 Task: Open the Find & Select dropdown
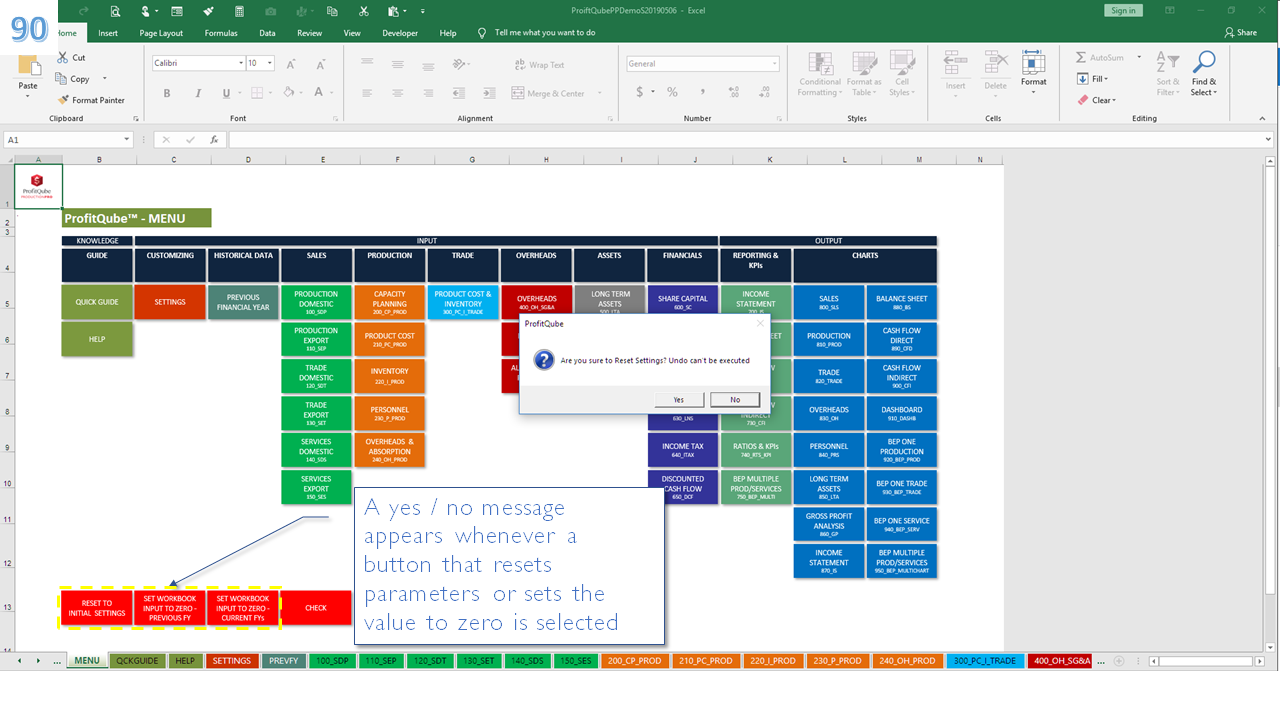click(1204, 74)
